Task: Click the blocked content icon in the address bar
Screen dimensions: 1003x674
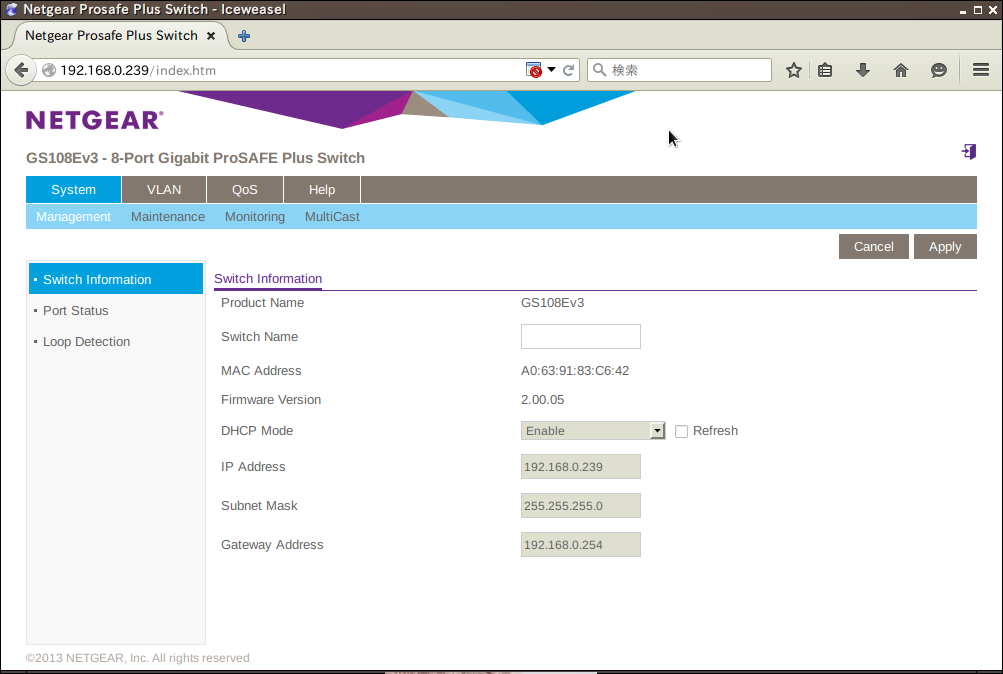Action: 533,70
